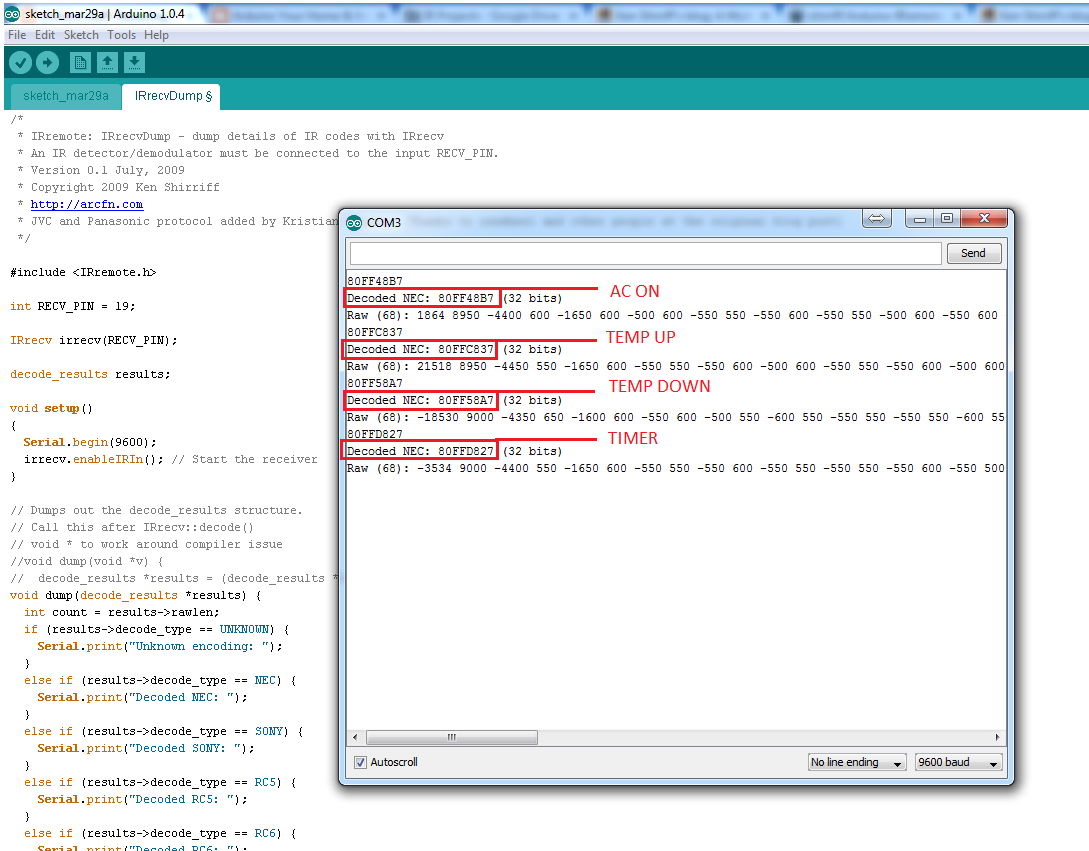Maximize the COM3 serial monitor window

(x=947, y=219)
